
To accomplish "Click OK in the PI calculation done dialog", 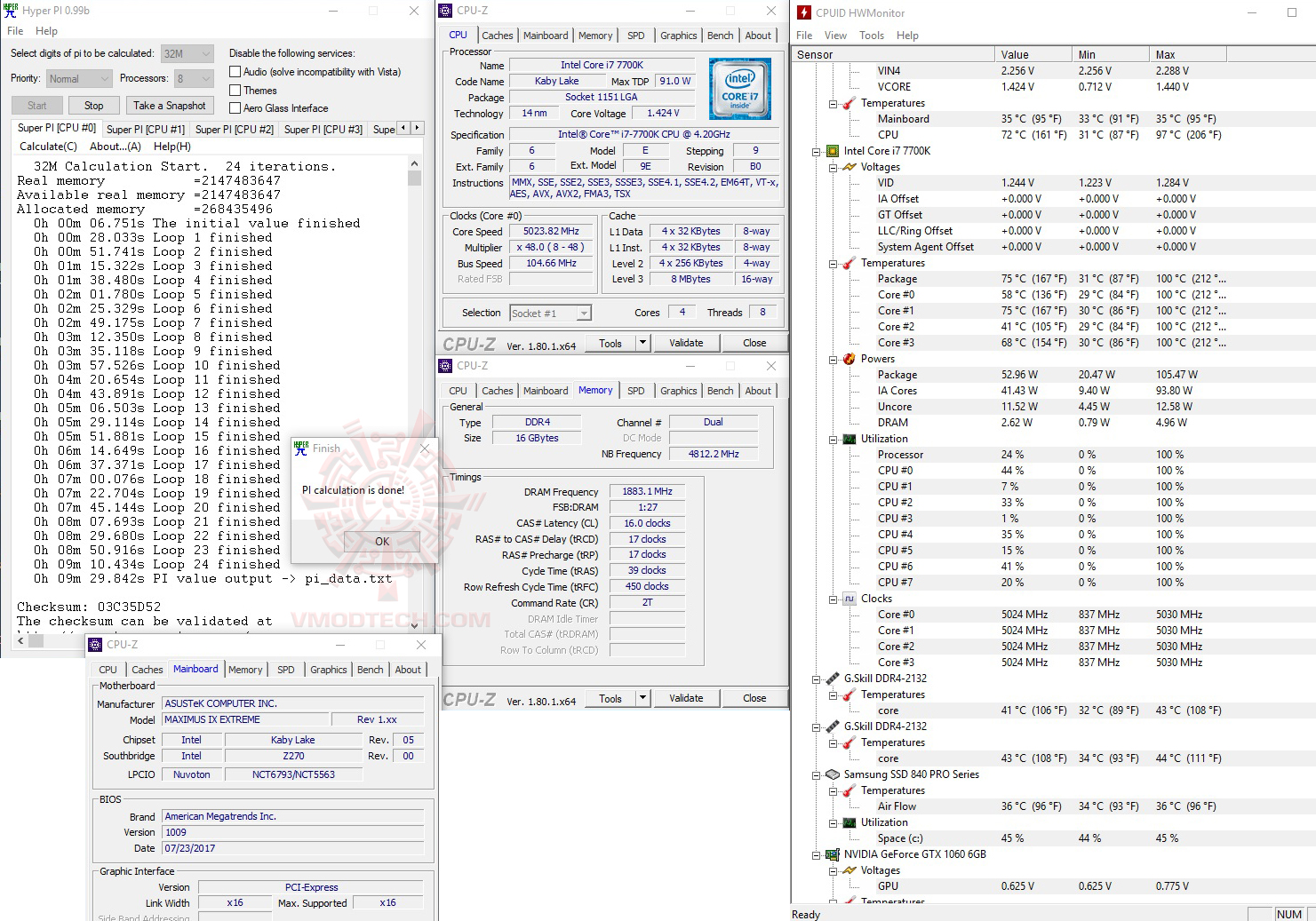I will click(x=382, y=541).
